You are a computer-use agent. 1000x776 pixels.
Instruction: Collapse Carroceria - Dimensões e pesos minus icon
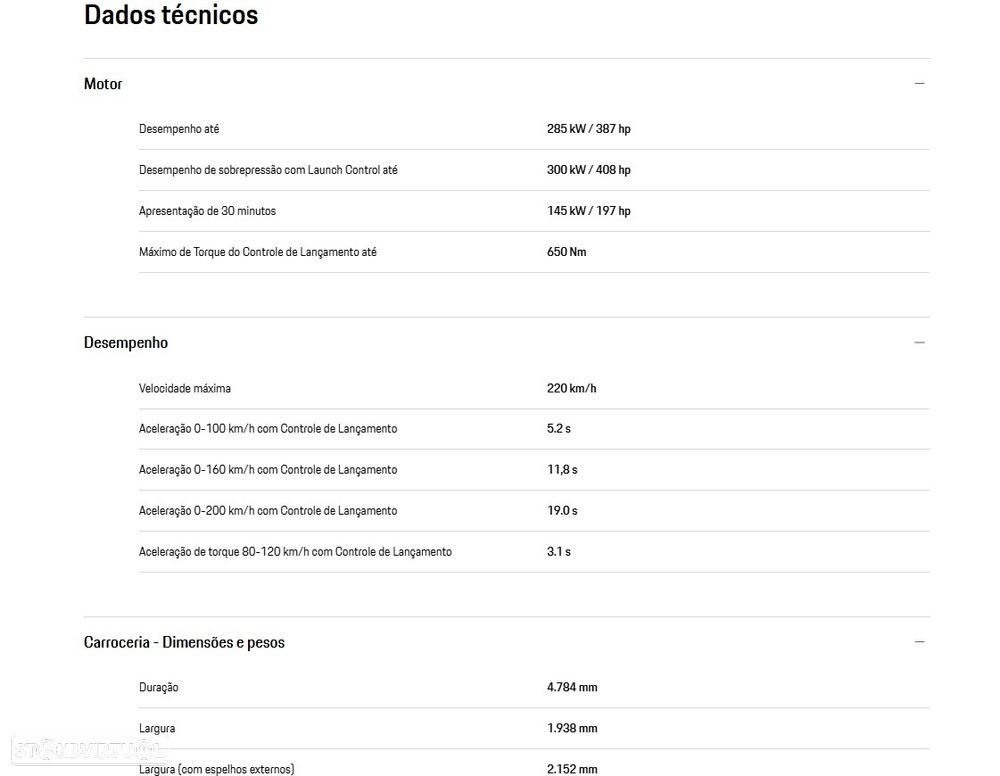click(x=920, y=642)
